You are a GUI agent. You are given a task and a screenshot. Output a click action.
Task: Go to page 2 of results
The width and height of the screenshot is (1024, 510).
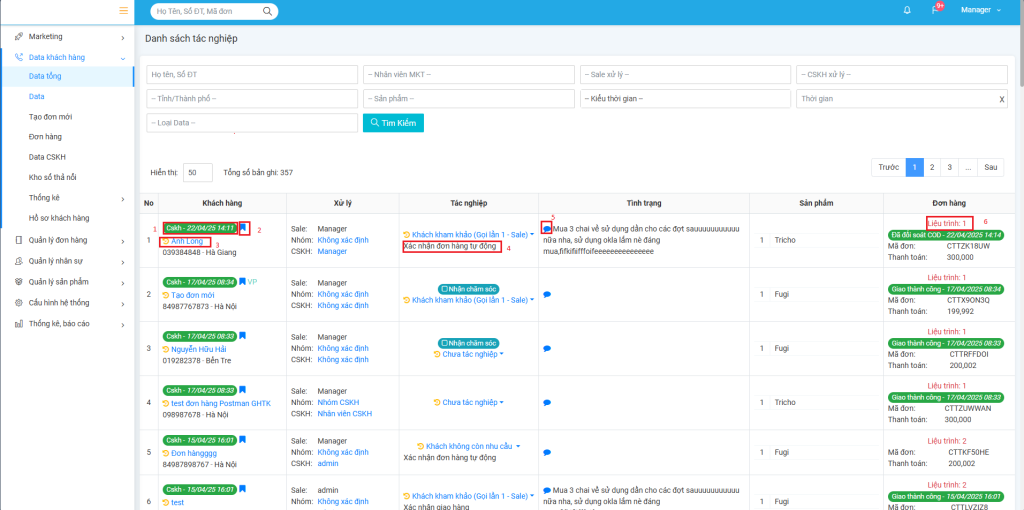click(932, 168)
